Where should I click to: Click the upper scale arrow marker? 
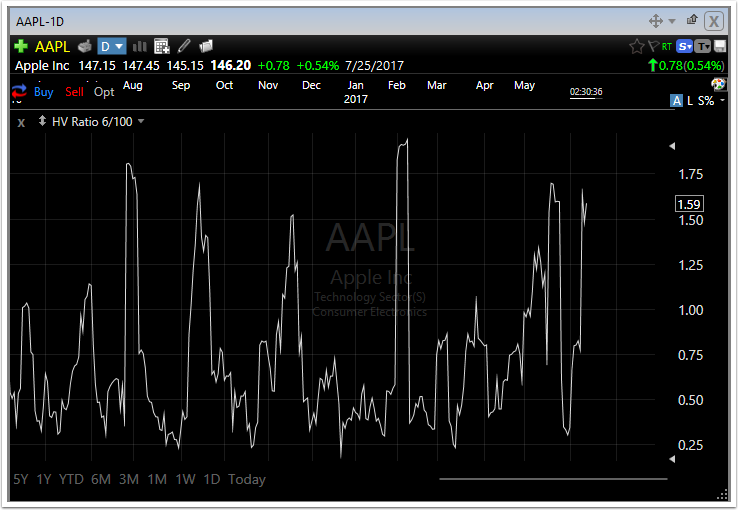tap(672, 146)
